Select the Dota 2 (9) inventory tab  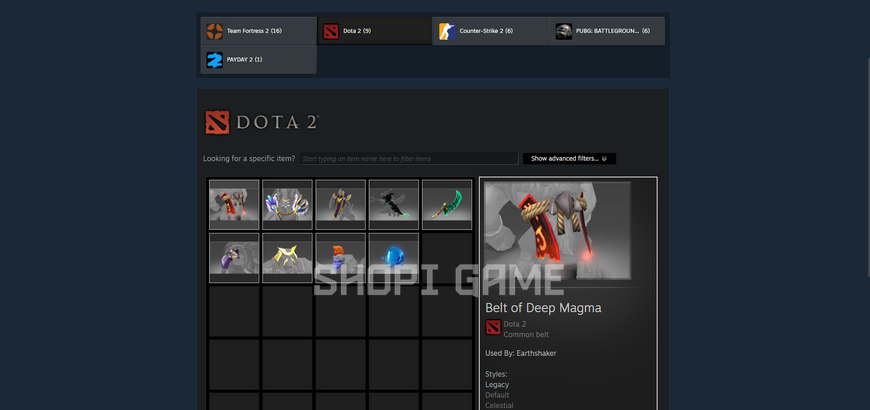tap(375, 31)
